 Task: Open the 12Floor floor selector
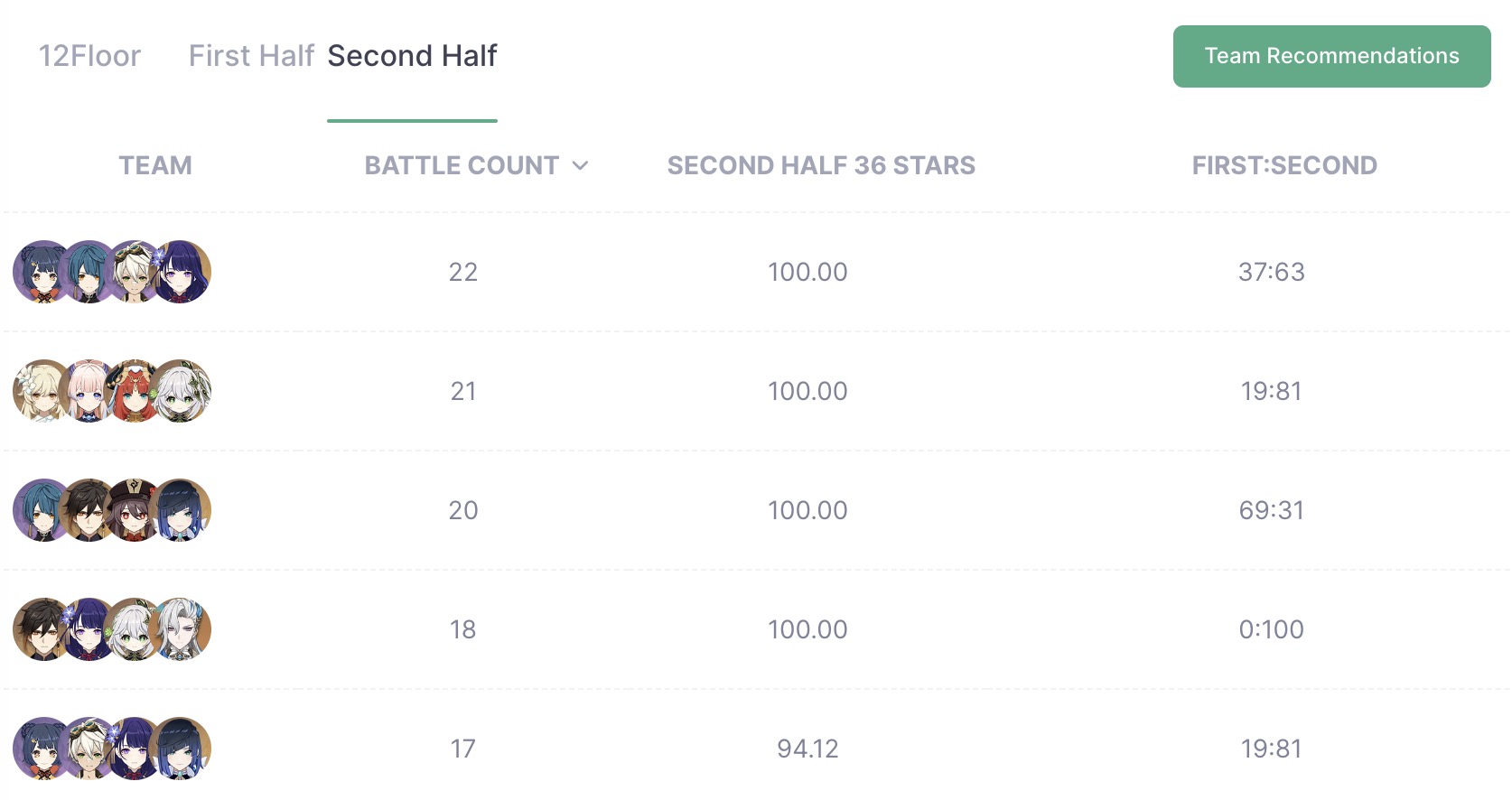(x=89, y=56)
